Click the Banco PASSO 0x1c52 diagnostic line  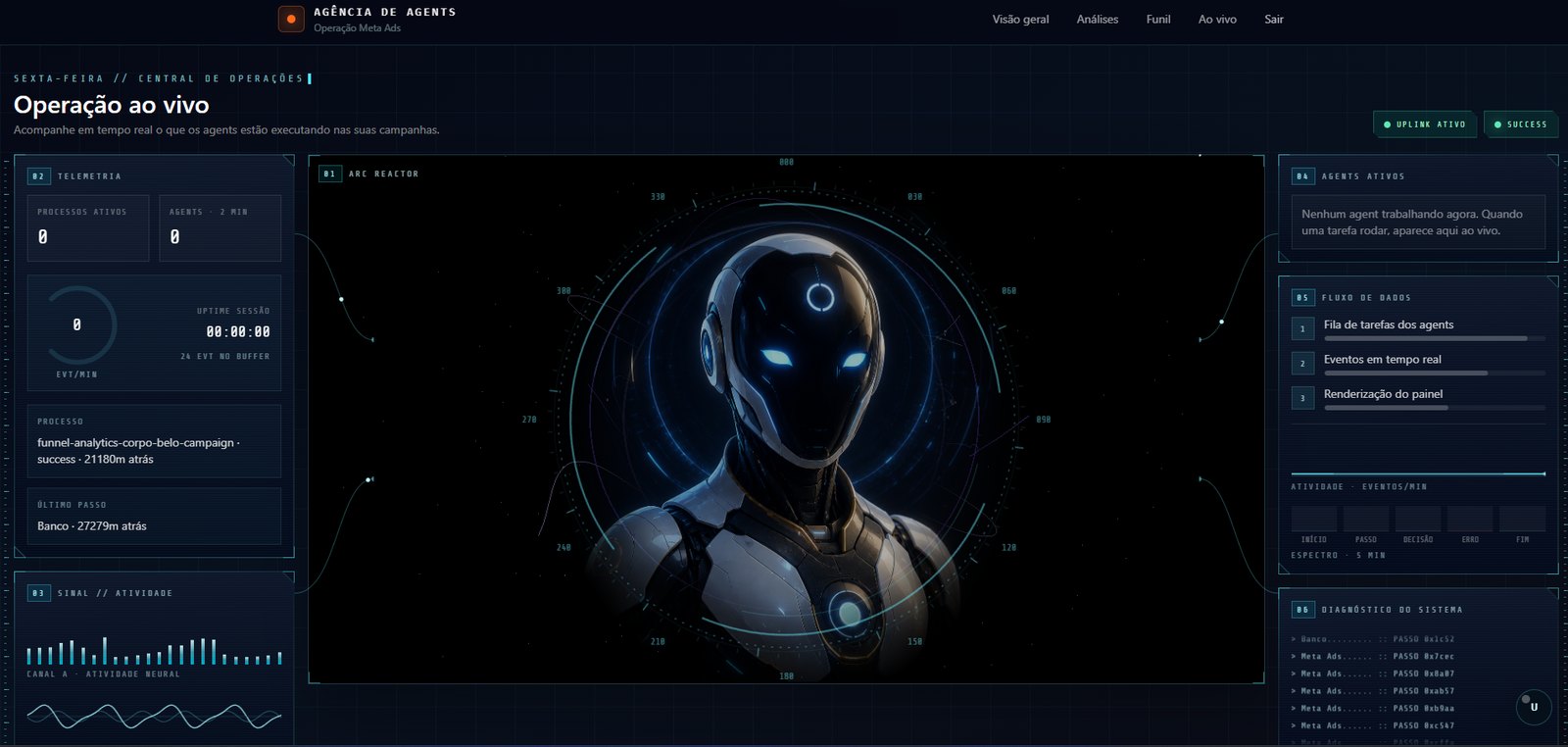click(1373, 639)
